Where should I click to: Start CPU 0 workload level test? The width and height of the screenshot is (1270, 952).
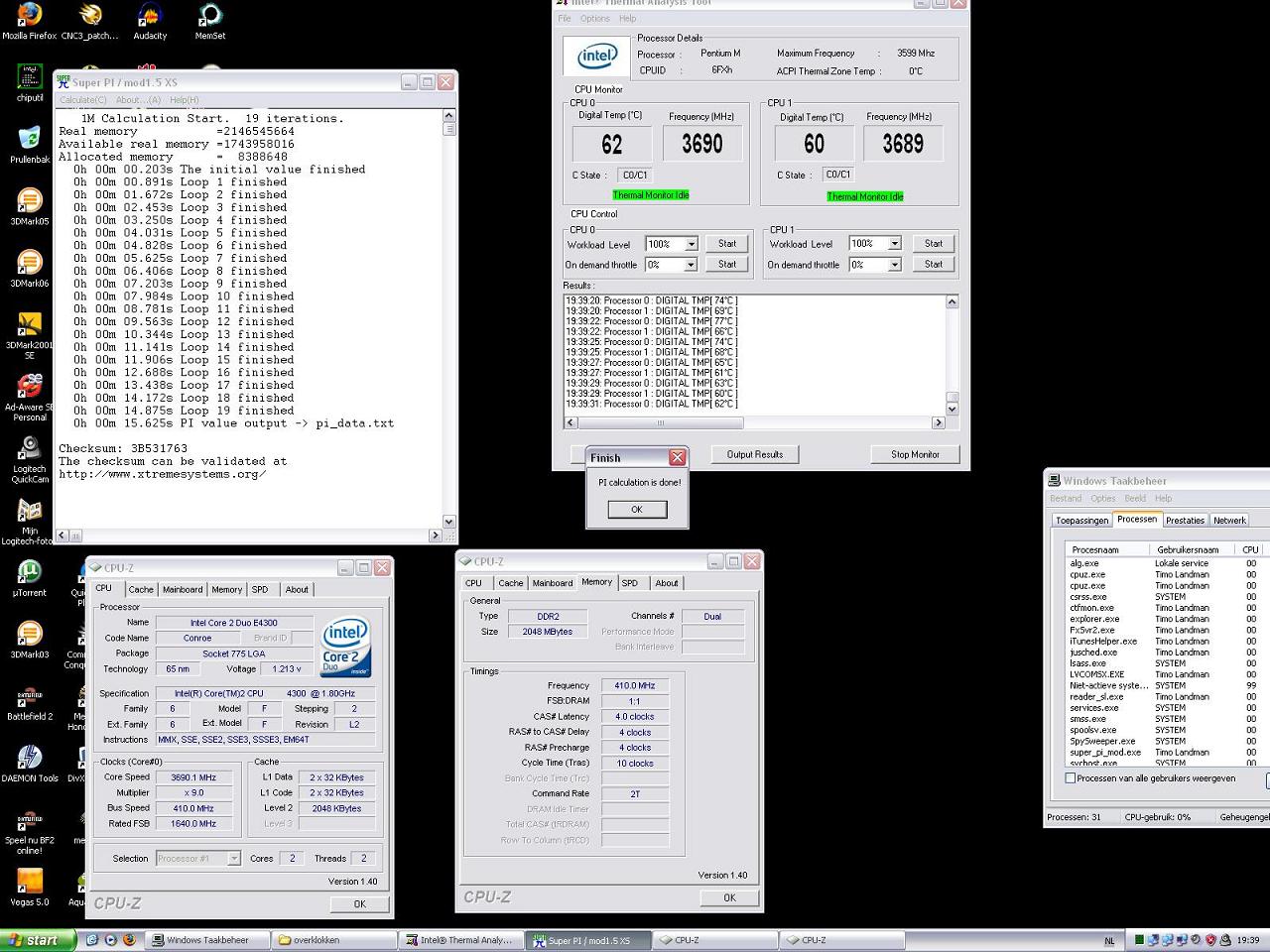(727, 244)
